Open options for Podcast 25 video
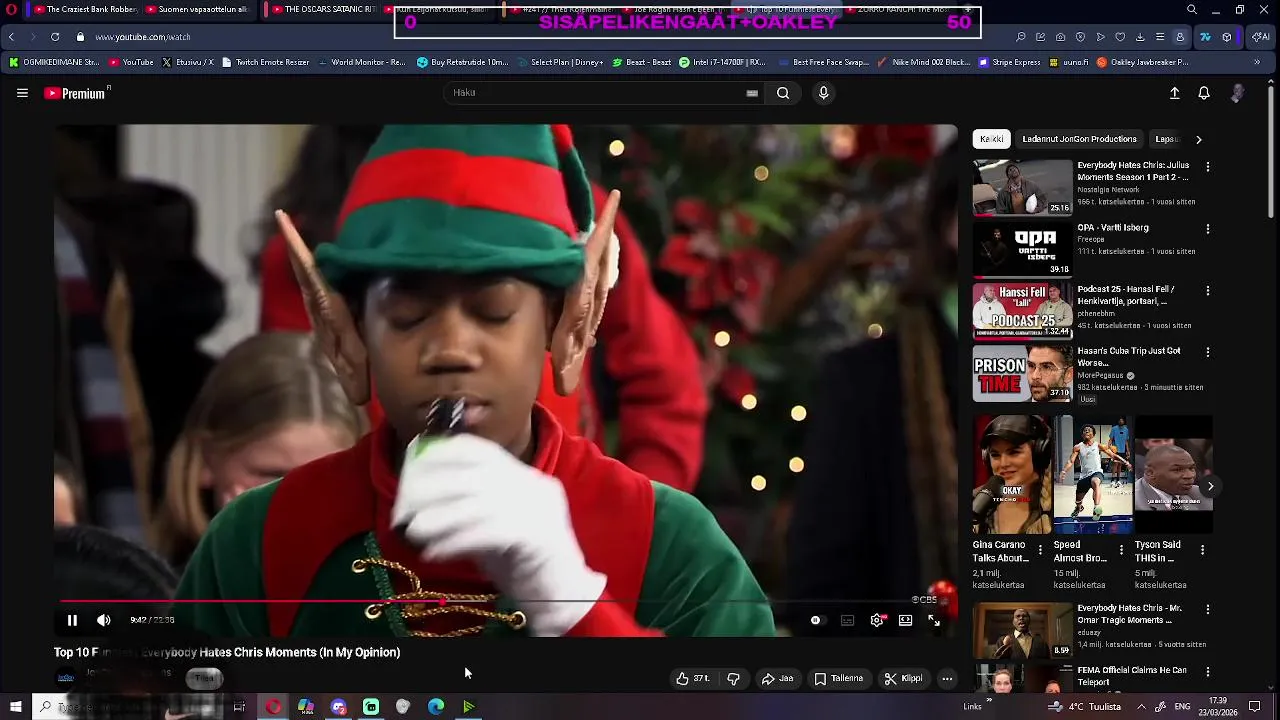 (x=1208, y=291)
